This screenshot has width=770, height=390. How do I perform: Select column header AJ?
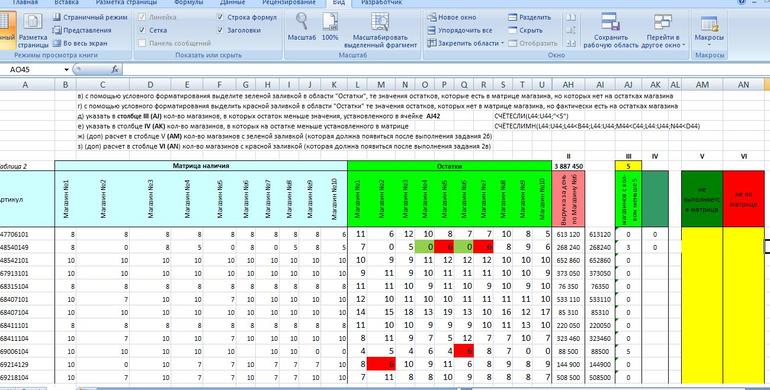coord(629,85)
